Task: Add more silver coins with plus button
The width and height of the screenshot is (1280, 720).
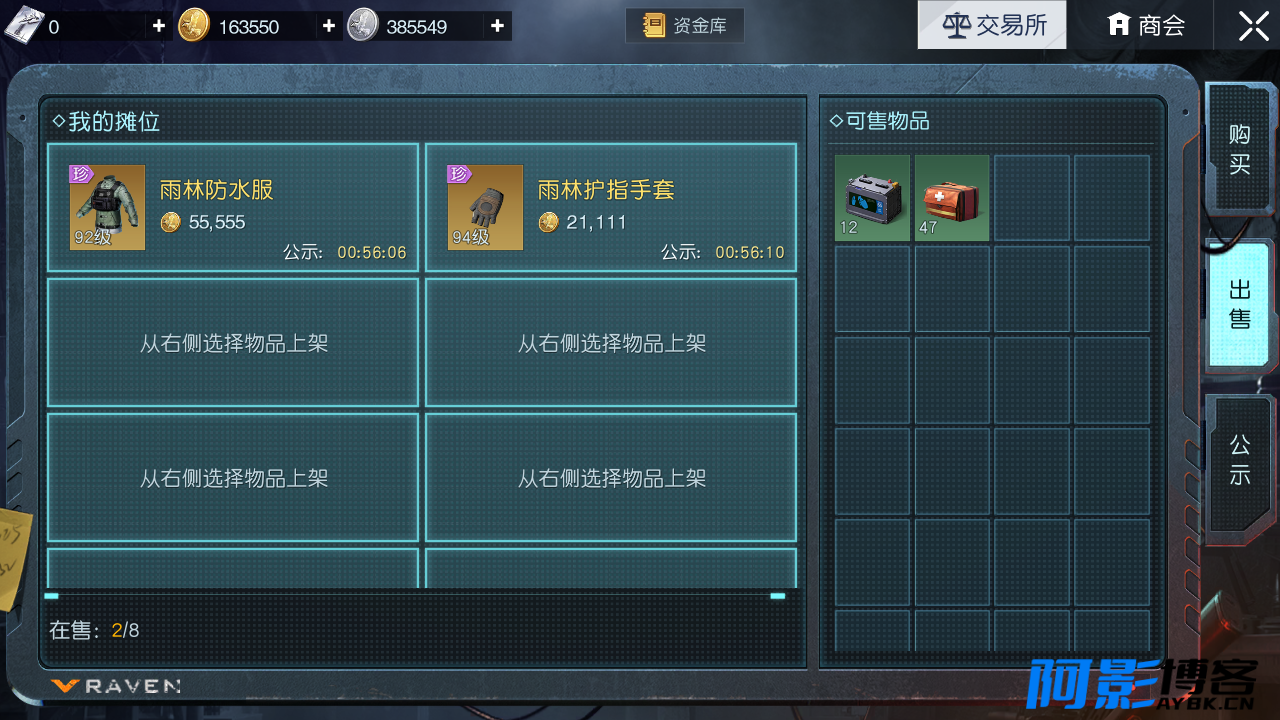Action: pos(497,26)
